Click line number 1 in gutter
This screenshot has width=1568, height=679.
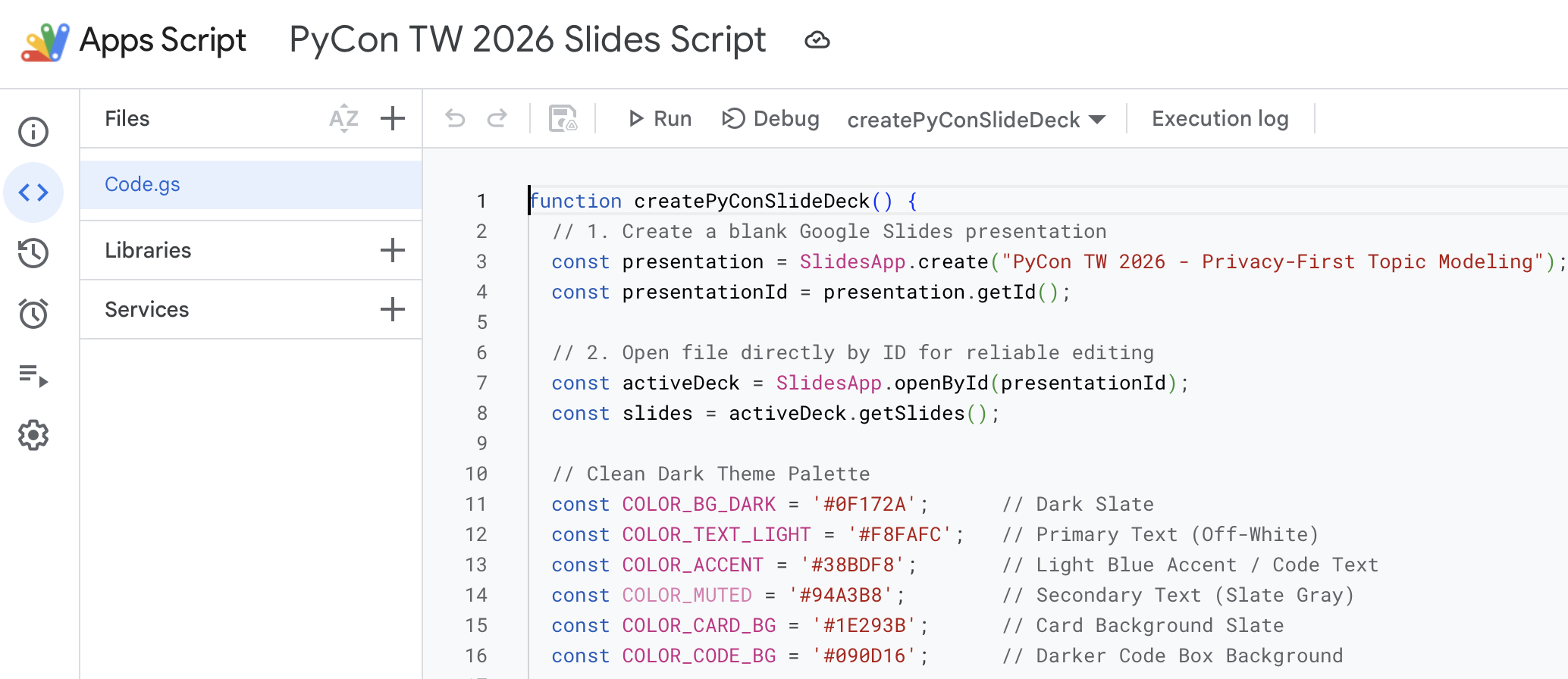pos(481,201)
